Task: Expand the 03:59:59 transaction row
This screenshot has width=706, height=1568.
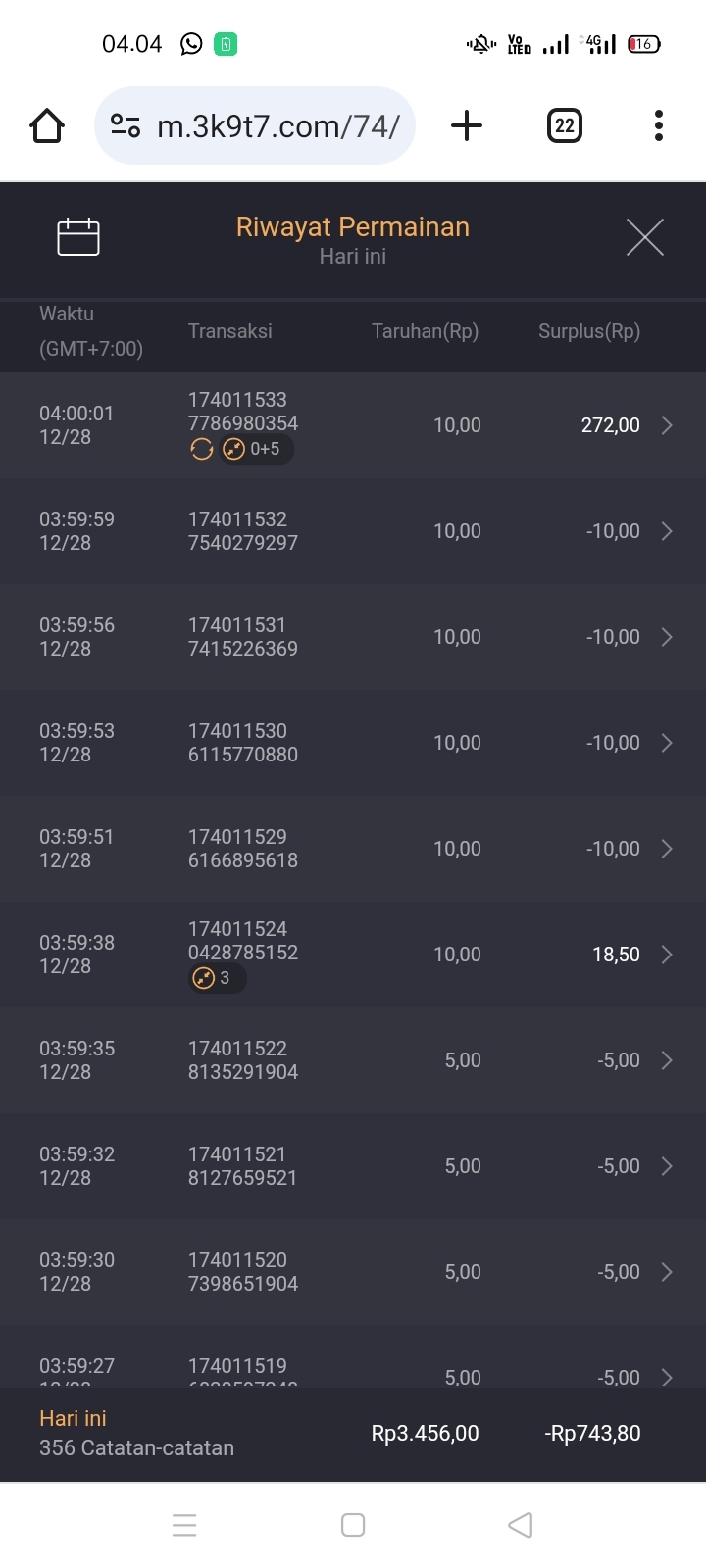Action: coord(667,531)
